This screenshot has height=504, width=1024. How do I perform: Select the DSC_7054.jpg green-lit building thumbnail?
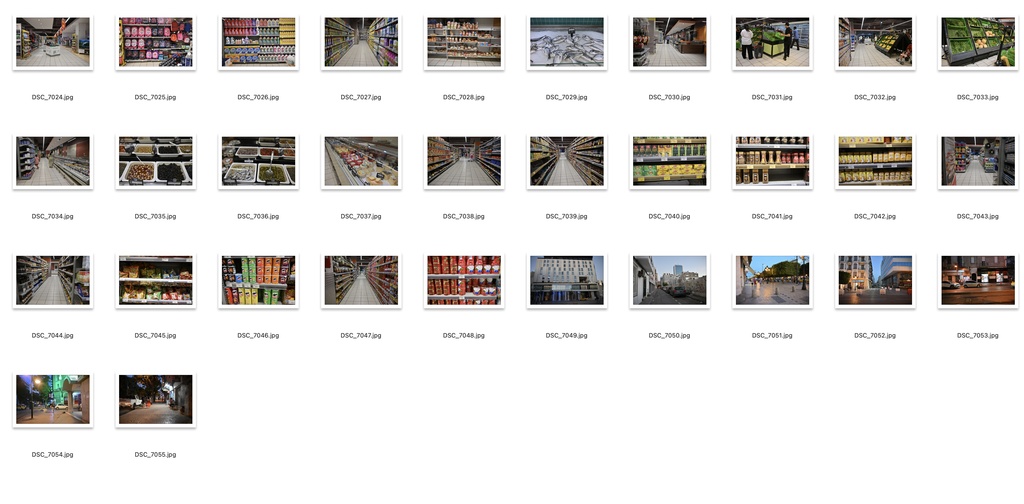(x=53, y=400)
